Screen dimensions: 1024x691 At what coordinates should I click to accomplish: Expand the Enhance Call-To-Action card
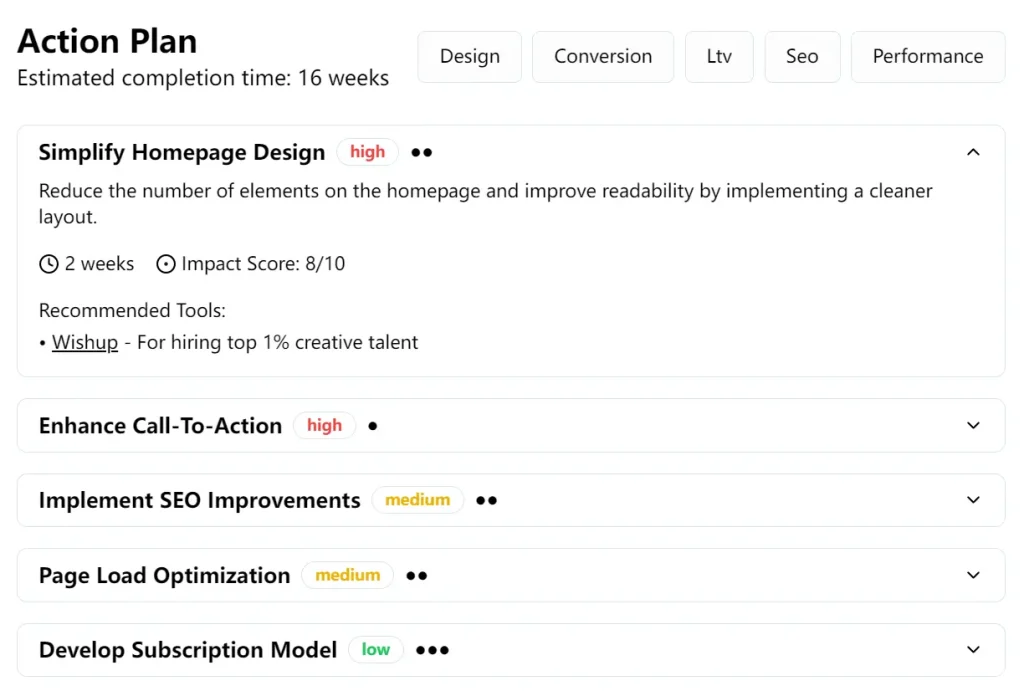coord(973,425)
